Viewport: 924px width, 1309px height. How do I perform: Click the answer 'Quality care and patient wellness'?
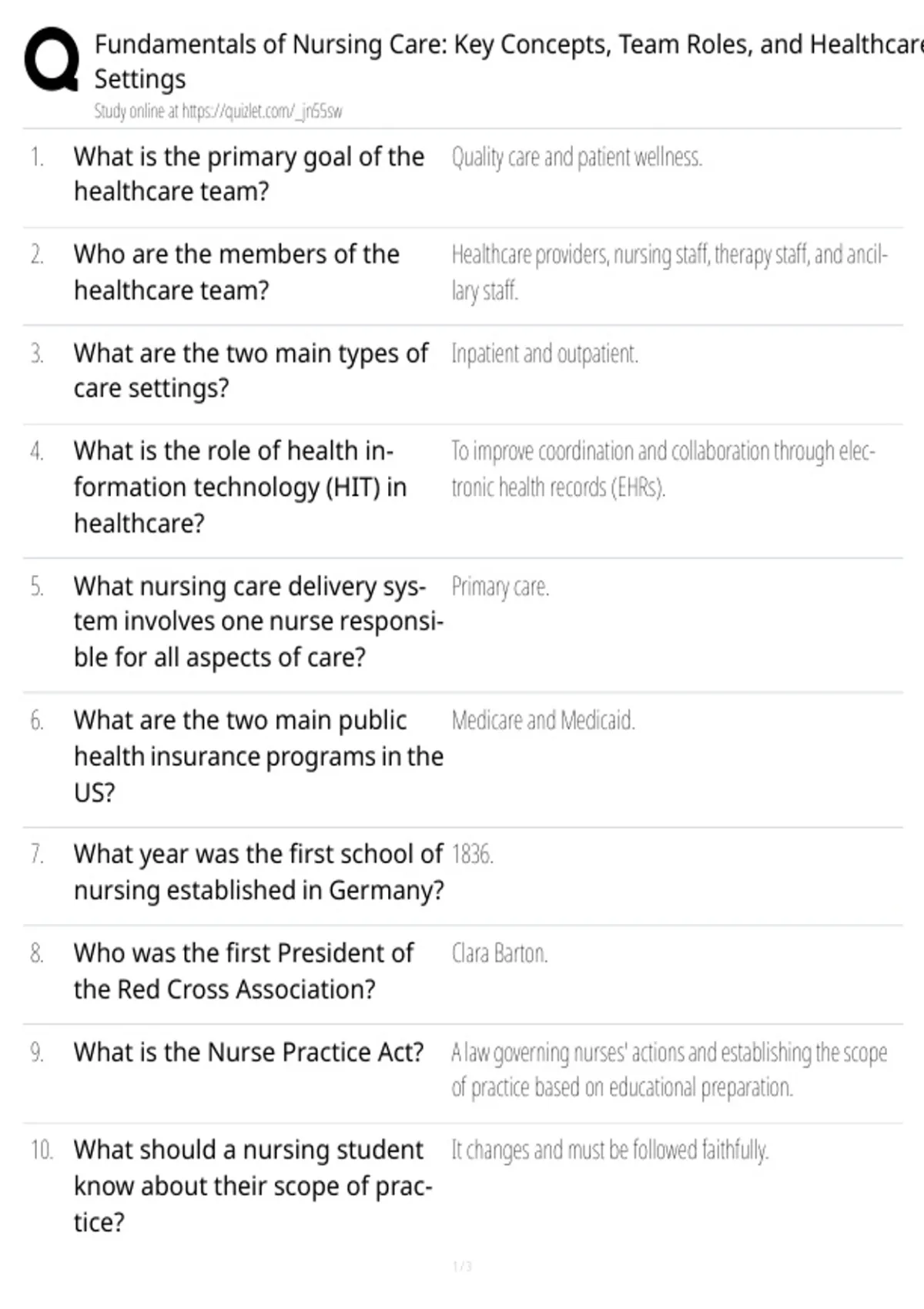(577, 157)
